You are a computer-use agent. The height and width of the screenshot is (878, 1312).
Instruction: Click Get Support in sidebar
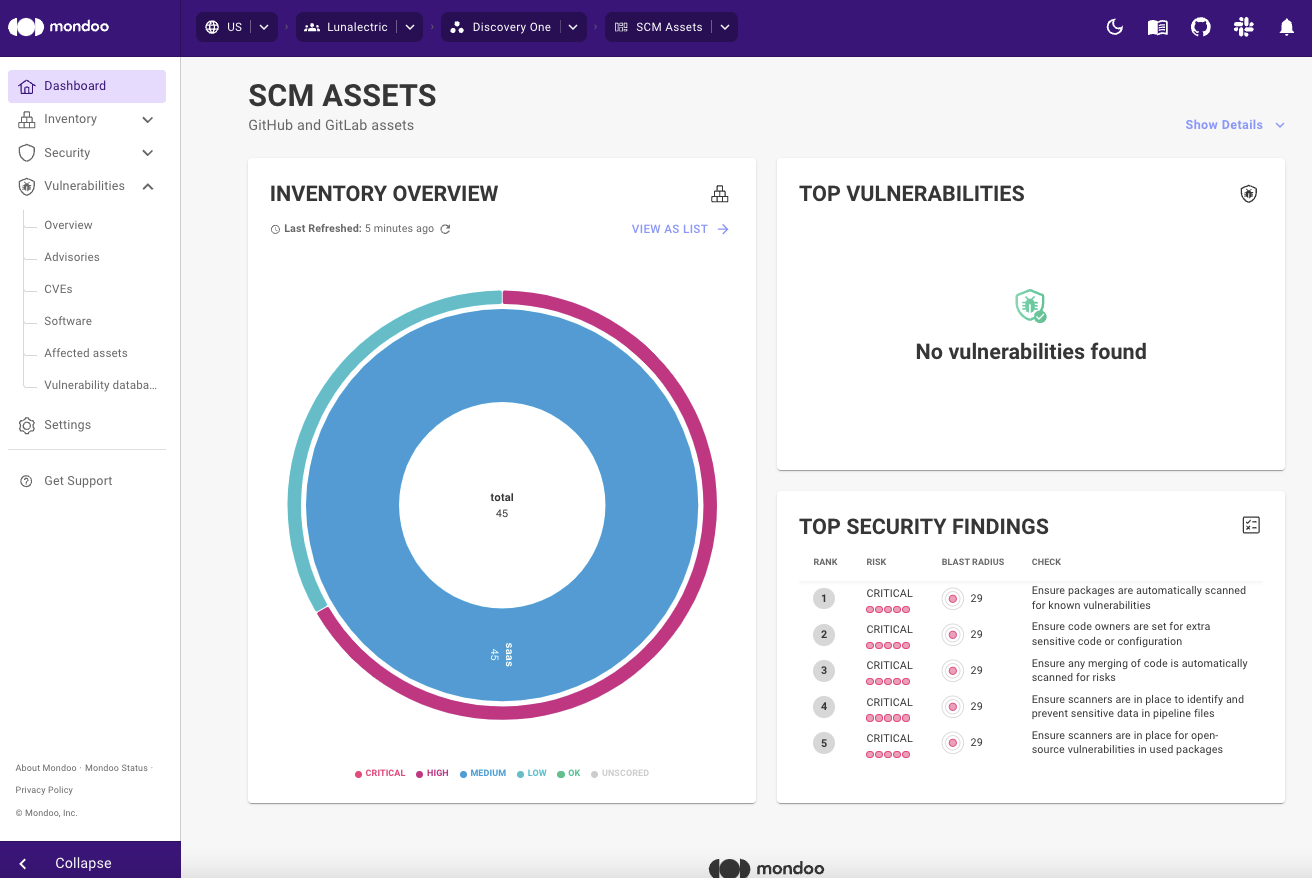(78, 481)
